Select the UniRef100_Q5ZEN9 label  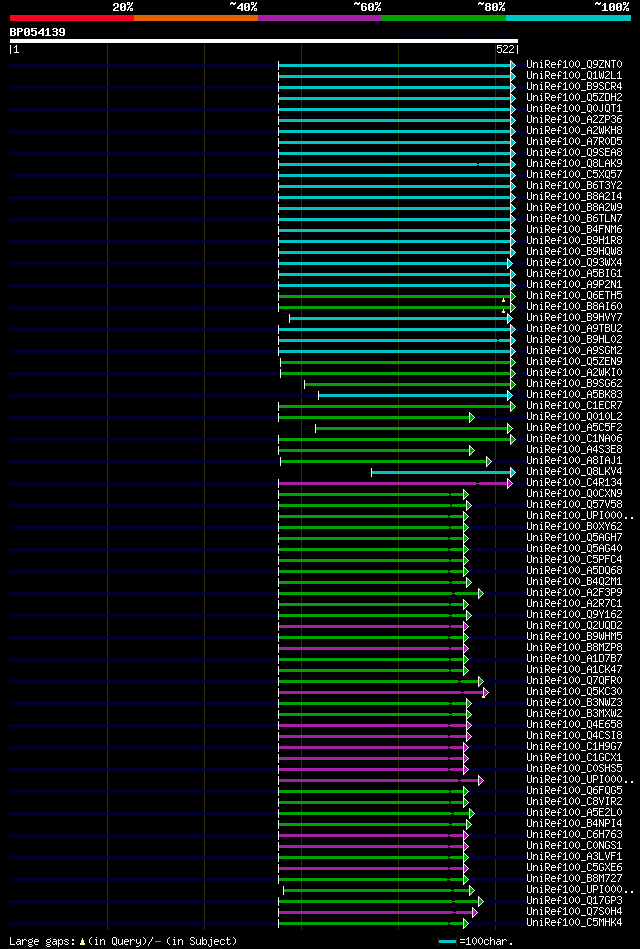pos(574,361)
